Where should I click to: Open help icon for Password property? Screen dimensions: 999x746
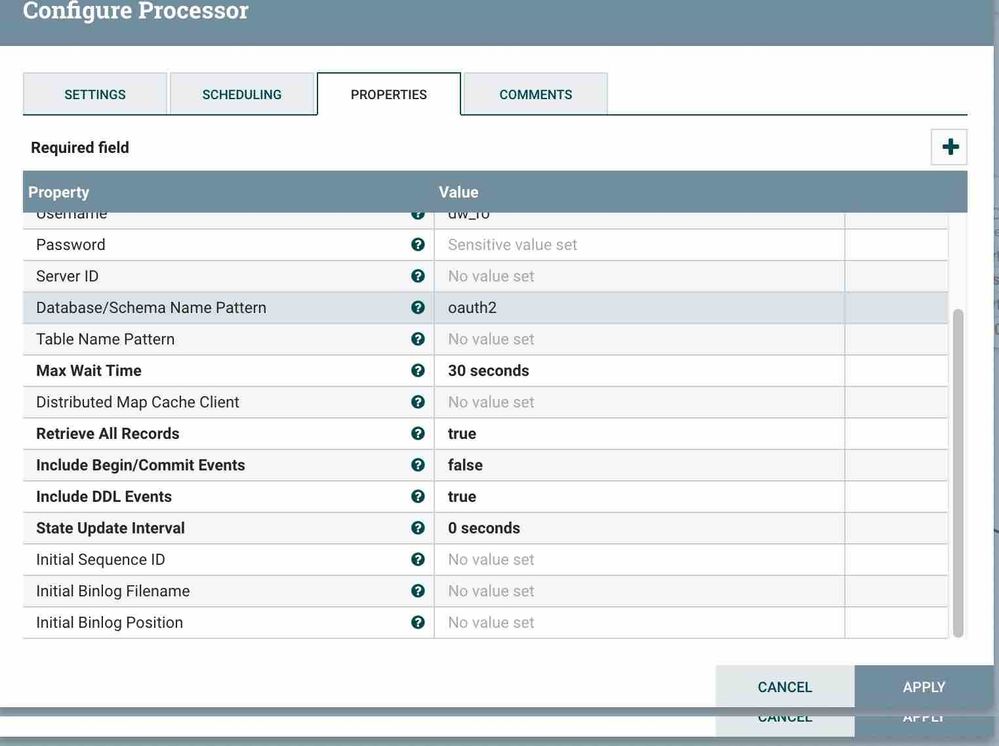point(418,245)
